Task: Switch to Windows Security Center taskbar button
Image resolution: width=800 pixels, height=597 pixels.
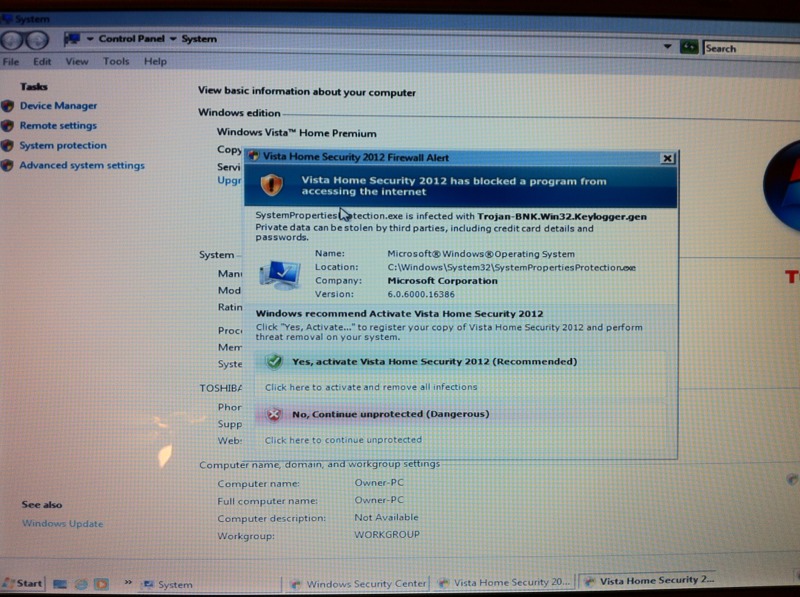Action: tap(358, 583)
